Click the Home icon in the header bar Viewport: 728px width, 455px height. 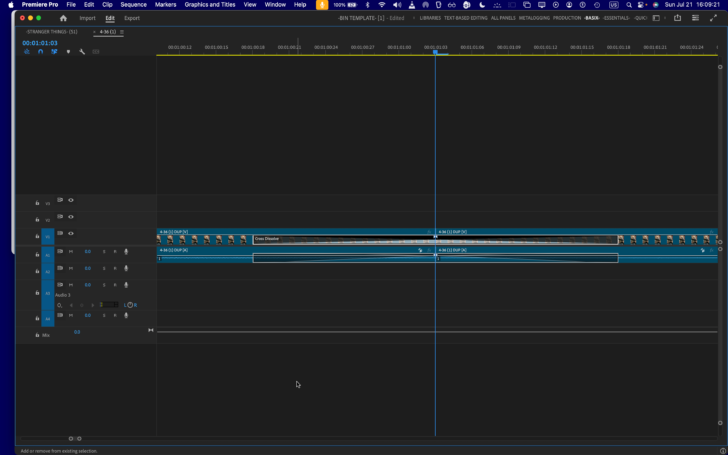click(63, 18)
